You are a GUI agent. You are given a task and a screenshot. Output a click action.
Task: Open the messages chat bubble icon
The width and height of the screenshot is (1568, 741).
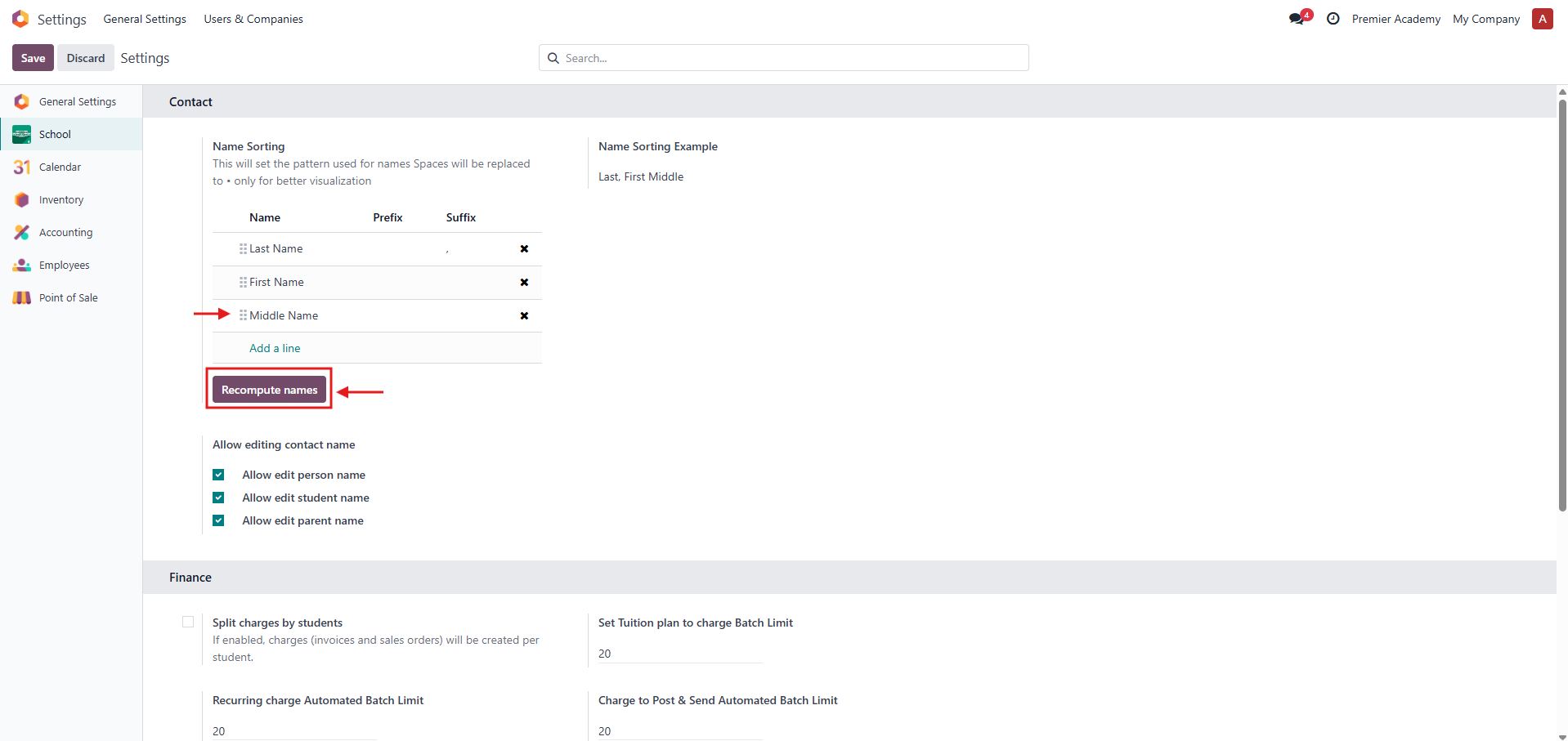1297,19
